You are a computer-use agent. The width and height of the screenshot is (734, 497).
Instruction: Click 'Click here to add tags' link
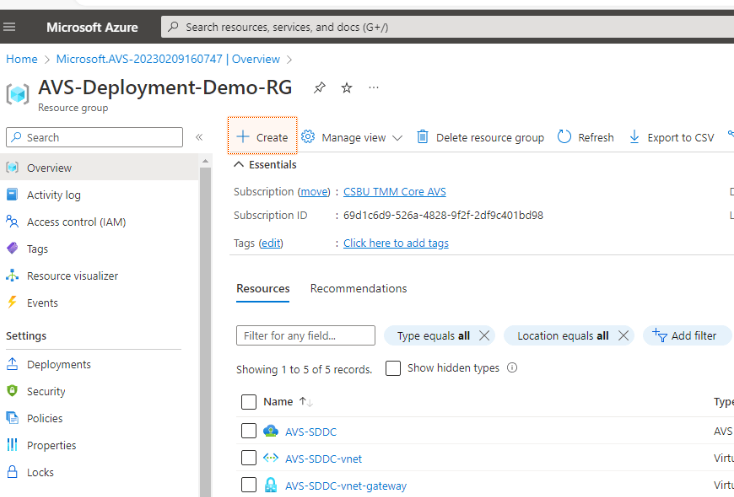click(396, 243)
